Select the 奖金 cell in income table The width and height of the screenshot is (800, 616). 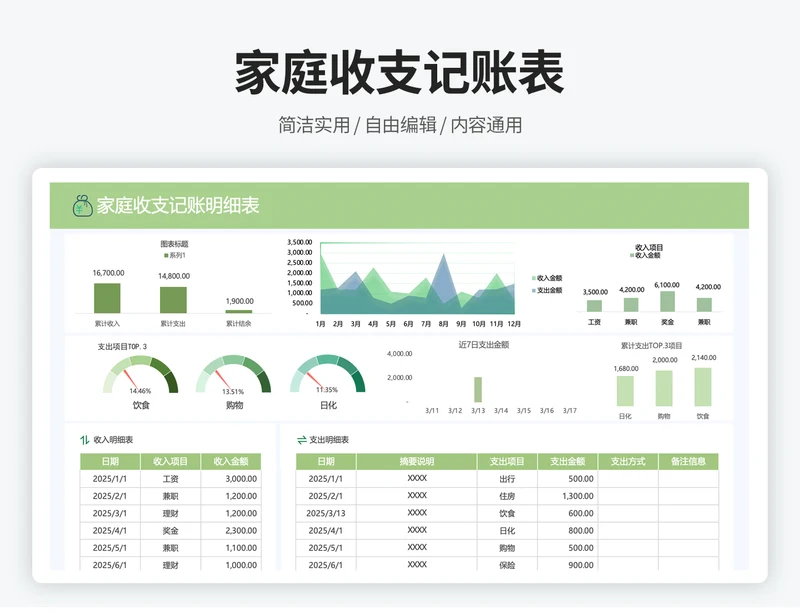[170, 531]
